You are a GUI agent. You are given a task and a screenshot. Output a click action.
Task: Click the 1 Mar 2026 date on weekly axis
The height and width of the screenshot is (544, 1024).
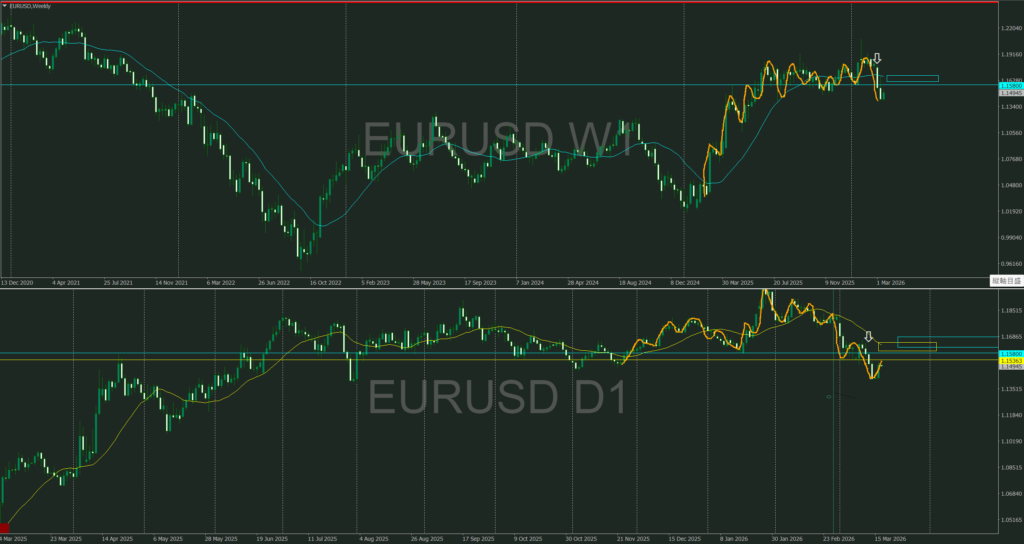pos(890,283)
